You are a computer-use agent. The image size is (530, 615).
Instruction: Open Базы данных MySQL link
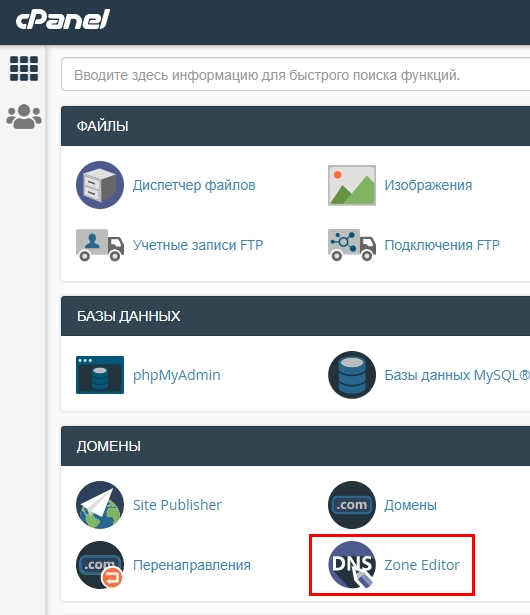tap(457, 375)
